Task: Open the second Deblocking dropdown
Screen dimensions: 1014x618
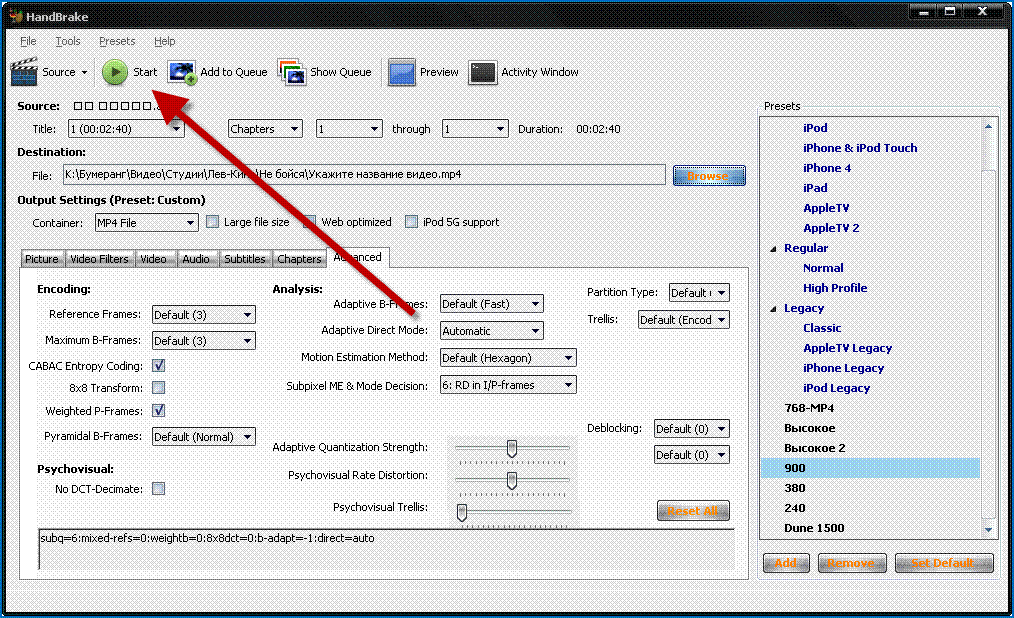Action: pyautogui.click(x=691, y=454)
